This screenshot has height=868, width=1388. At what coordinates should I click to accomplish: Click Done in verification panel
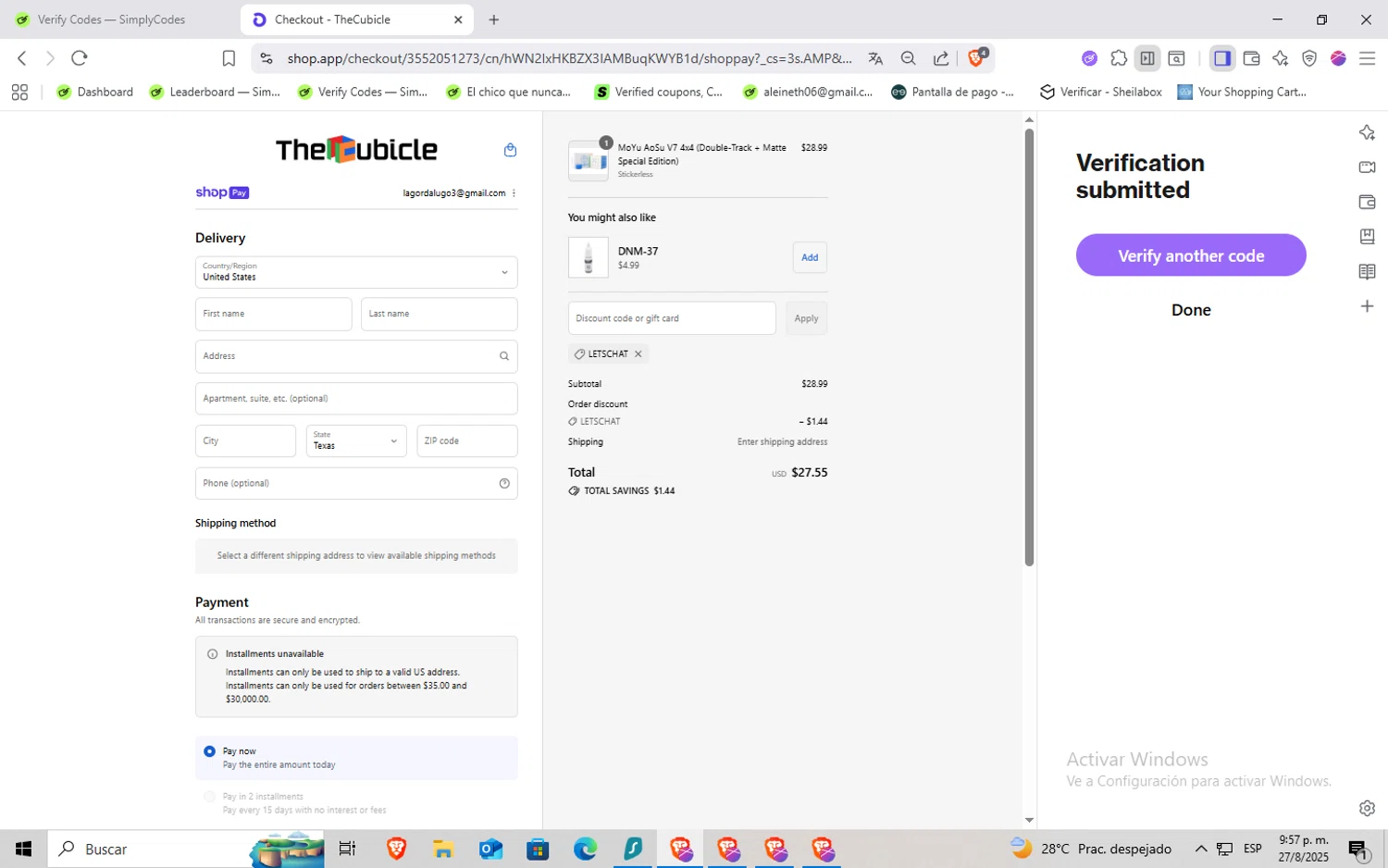[1191, 310]
